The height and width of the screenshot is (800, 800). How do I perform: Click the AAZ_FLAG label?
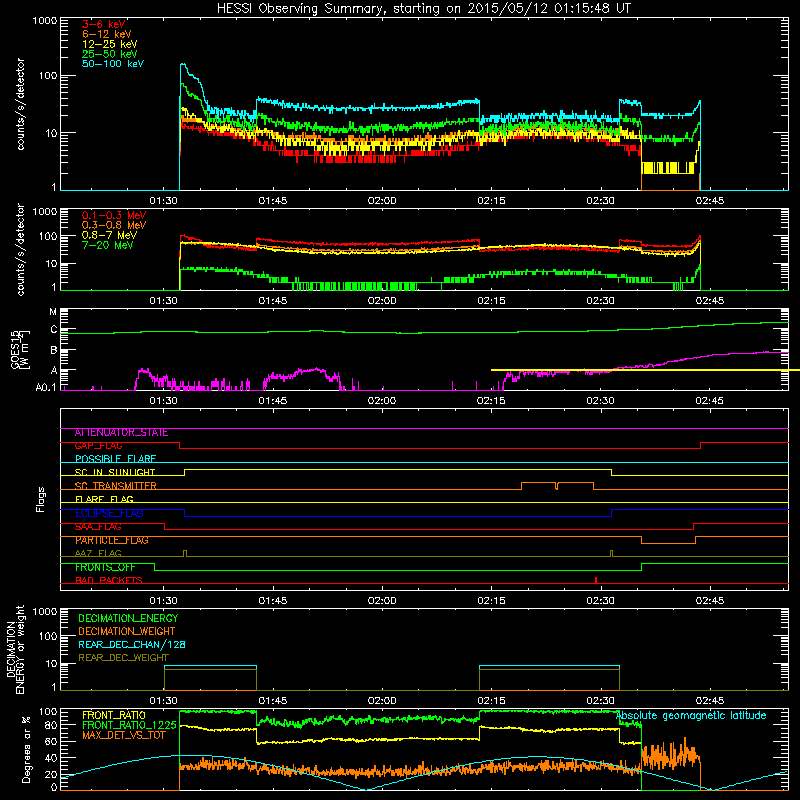[98, 554]
